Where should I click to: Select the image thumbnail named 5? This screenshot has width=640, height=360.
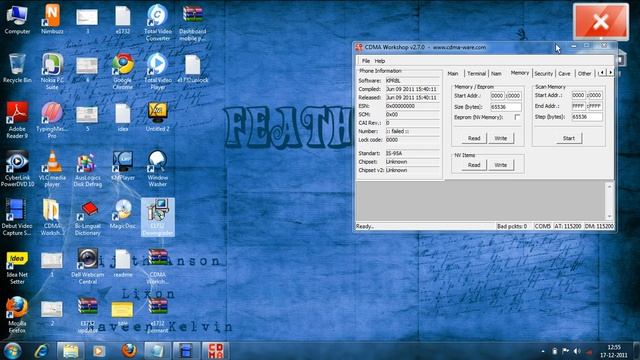(87, 118)
